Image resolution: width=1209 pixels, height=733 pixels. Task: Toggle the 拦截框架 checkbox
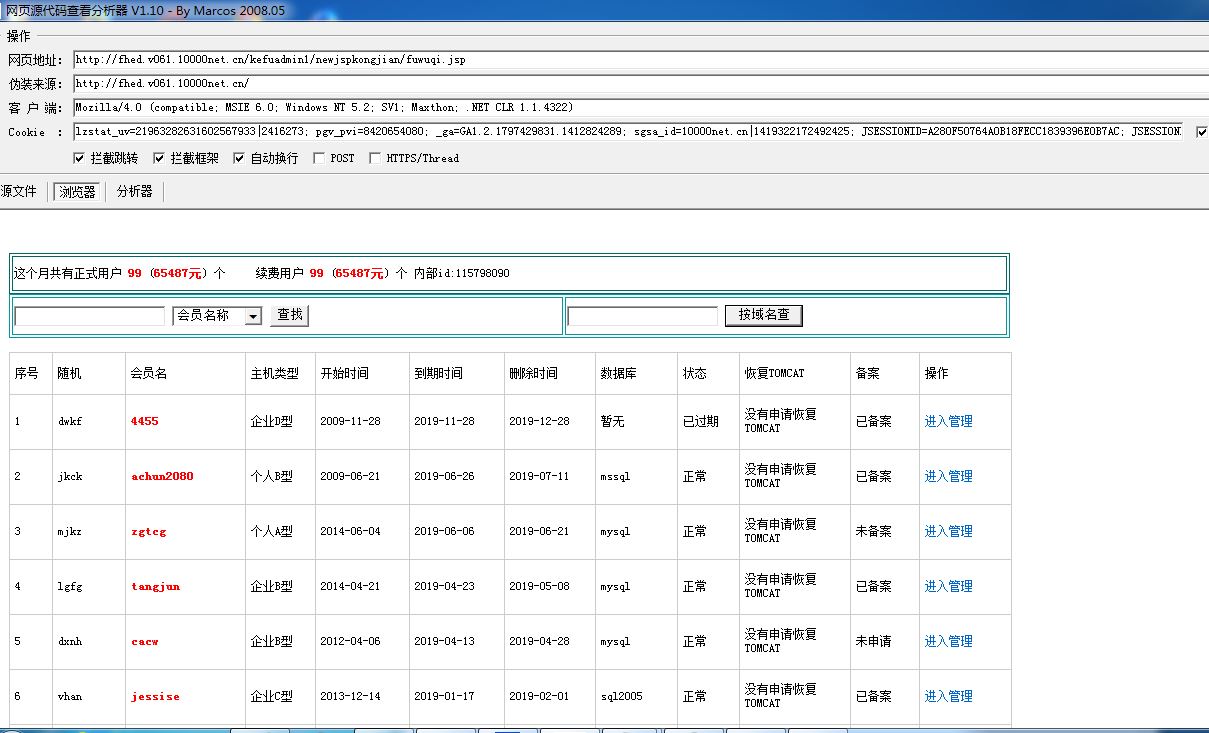pyautogui.click(x=158, y=158)
